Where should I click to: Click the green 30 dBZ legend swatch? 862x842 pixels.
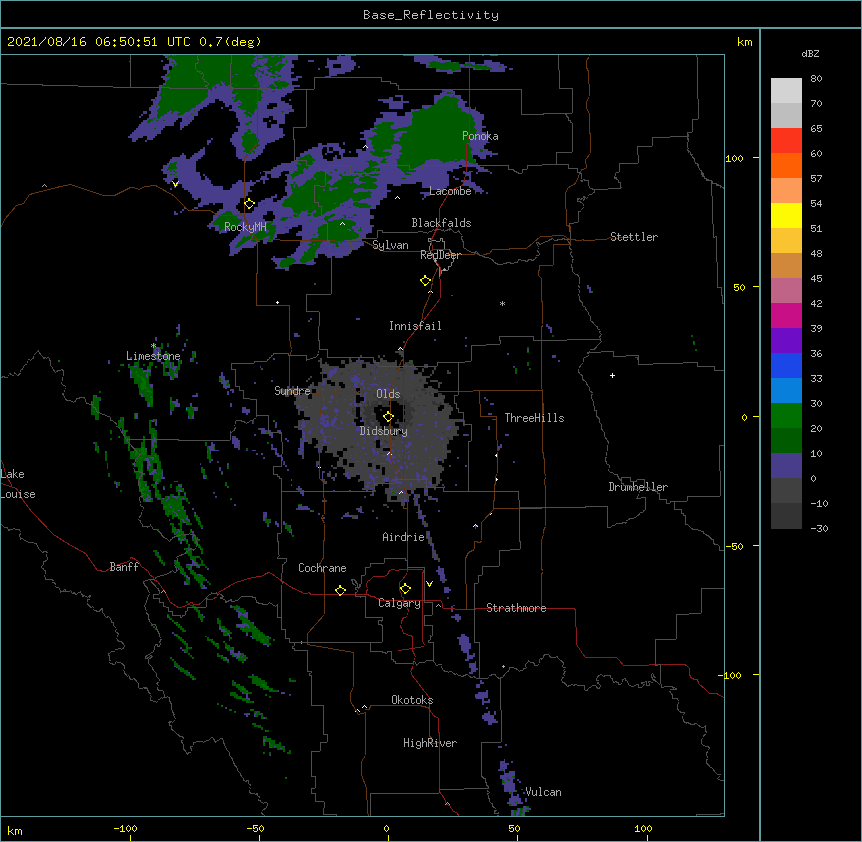[786, 415]
